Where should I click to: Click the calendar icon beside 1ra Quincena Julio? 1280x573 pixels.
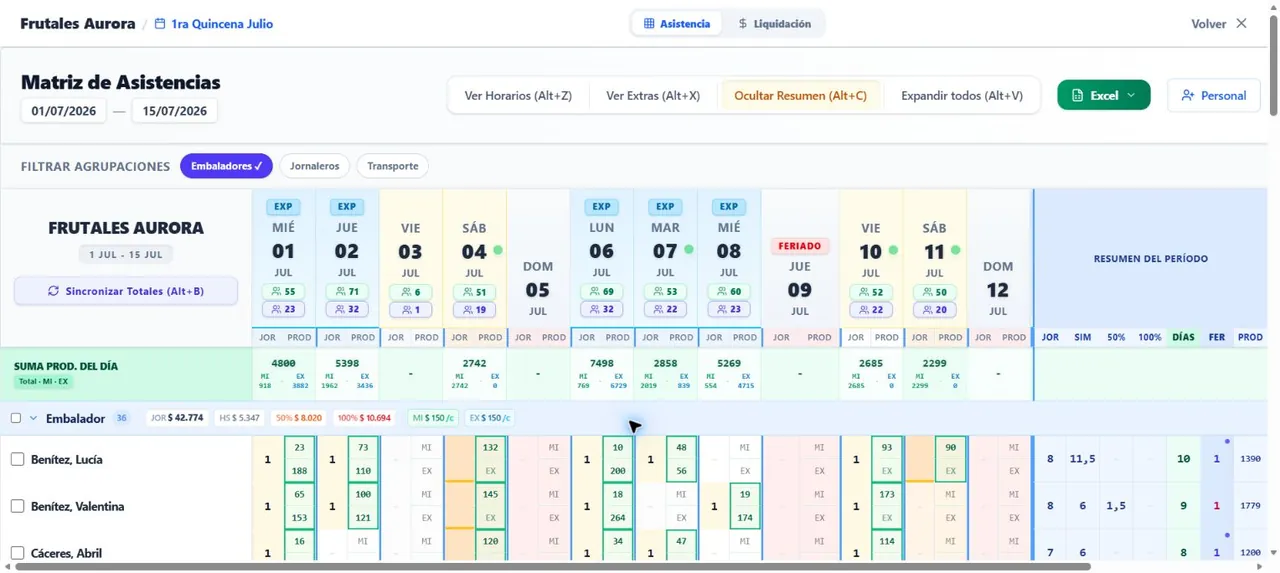[160, 24]
